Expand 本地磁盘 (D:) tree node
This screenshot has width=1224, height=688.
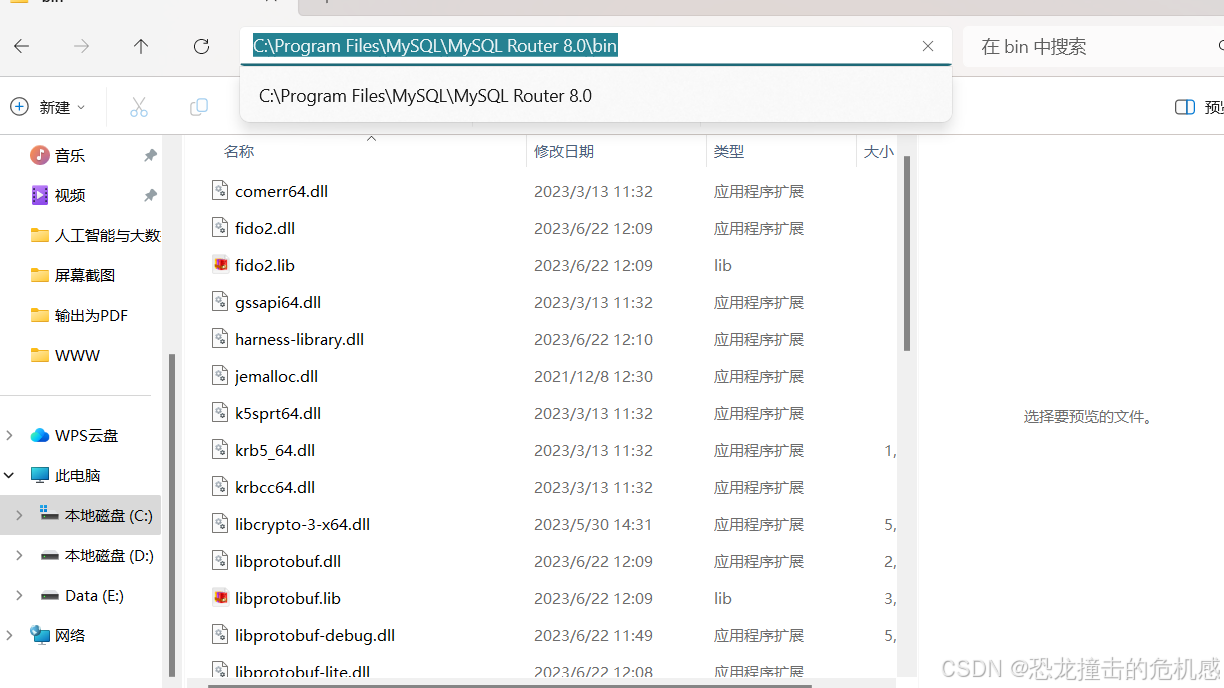19,555
